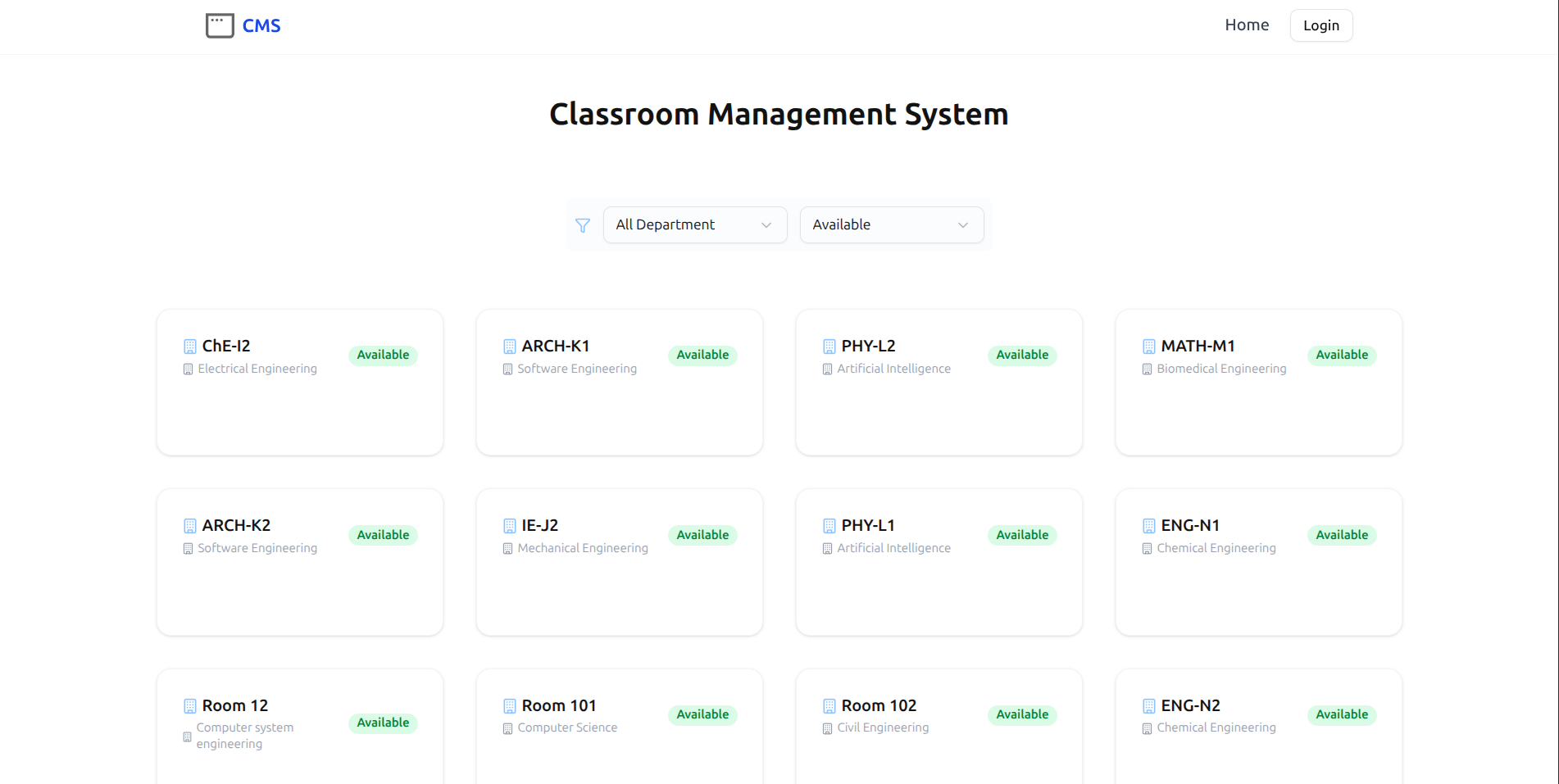Click the CMS brand text link
Image resolution: width=1559 pixels, height=784 pixels.
point(261,26)
